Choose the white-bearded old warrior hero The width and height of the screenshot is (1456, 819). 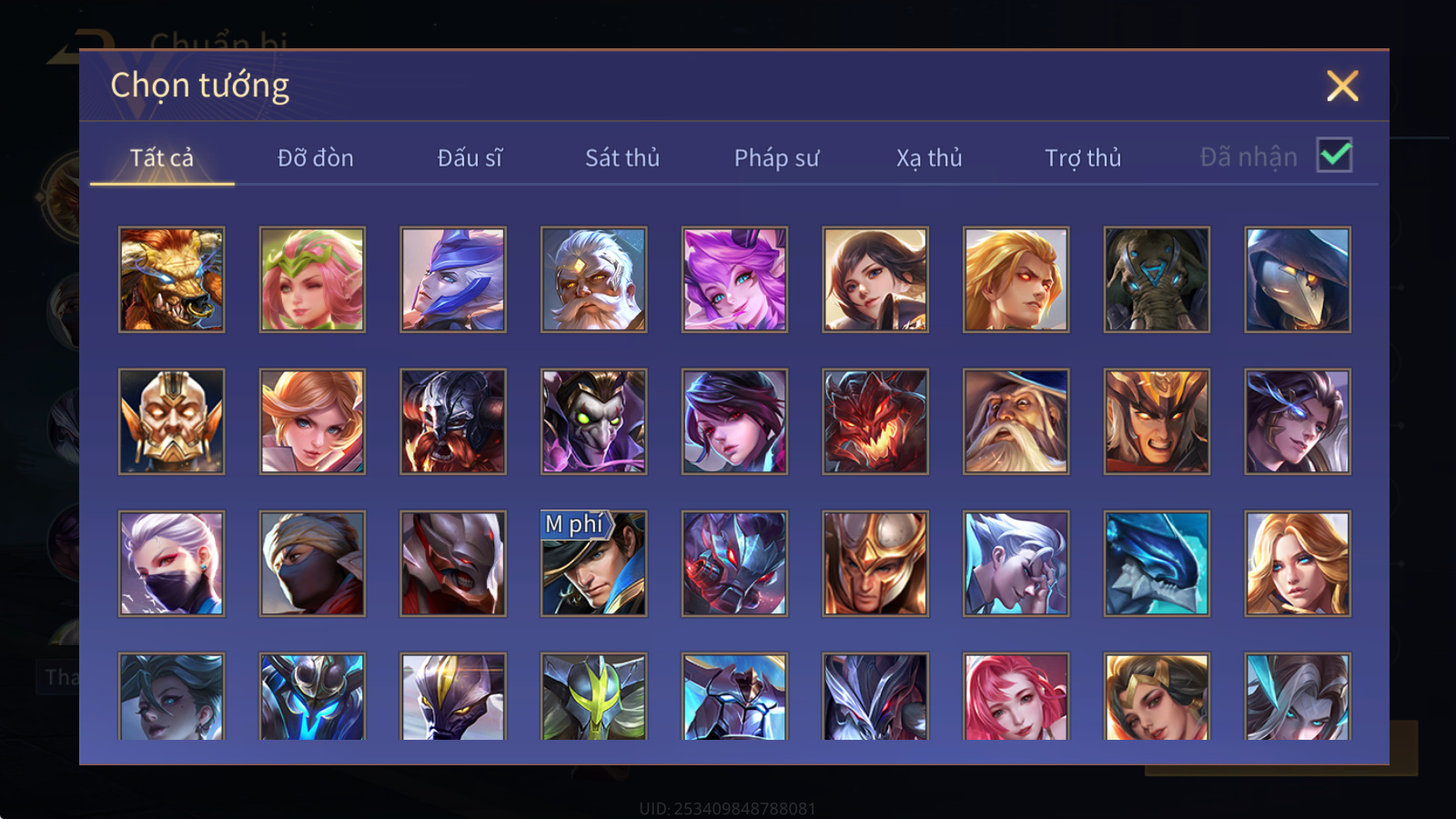click(593, 279)
